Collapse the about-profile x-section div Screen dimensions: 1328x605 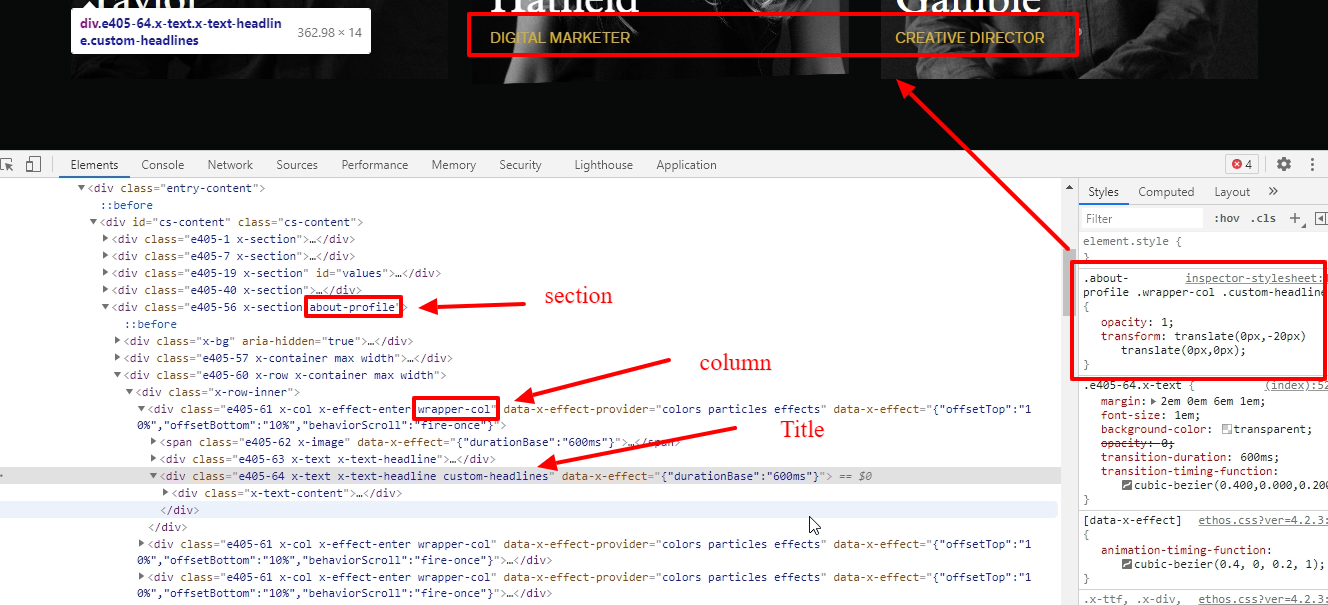[x=107, y=307]
